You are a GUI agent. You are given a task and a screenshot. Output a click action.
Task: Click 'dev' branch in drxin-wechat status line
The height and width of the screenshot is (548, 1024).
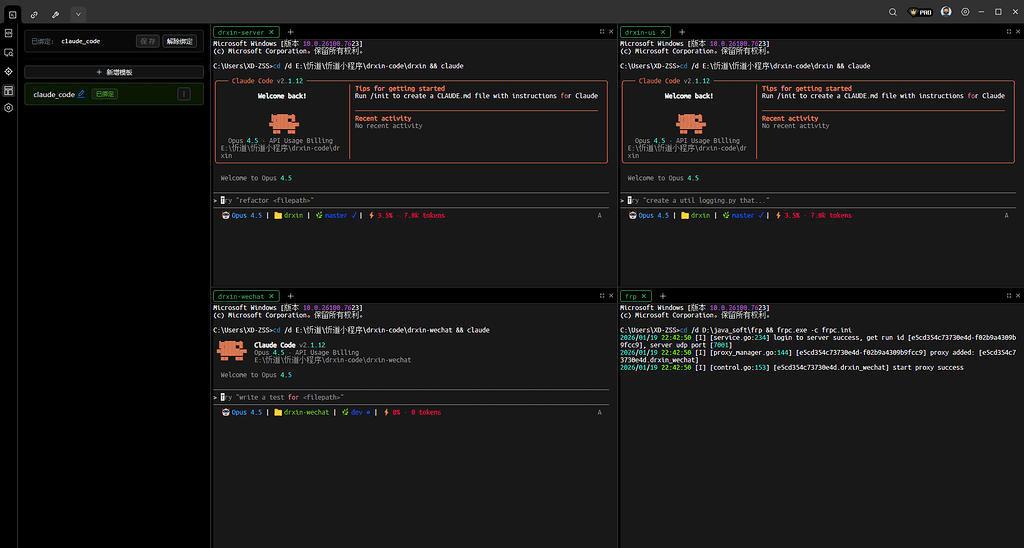pos(357,413)
